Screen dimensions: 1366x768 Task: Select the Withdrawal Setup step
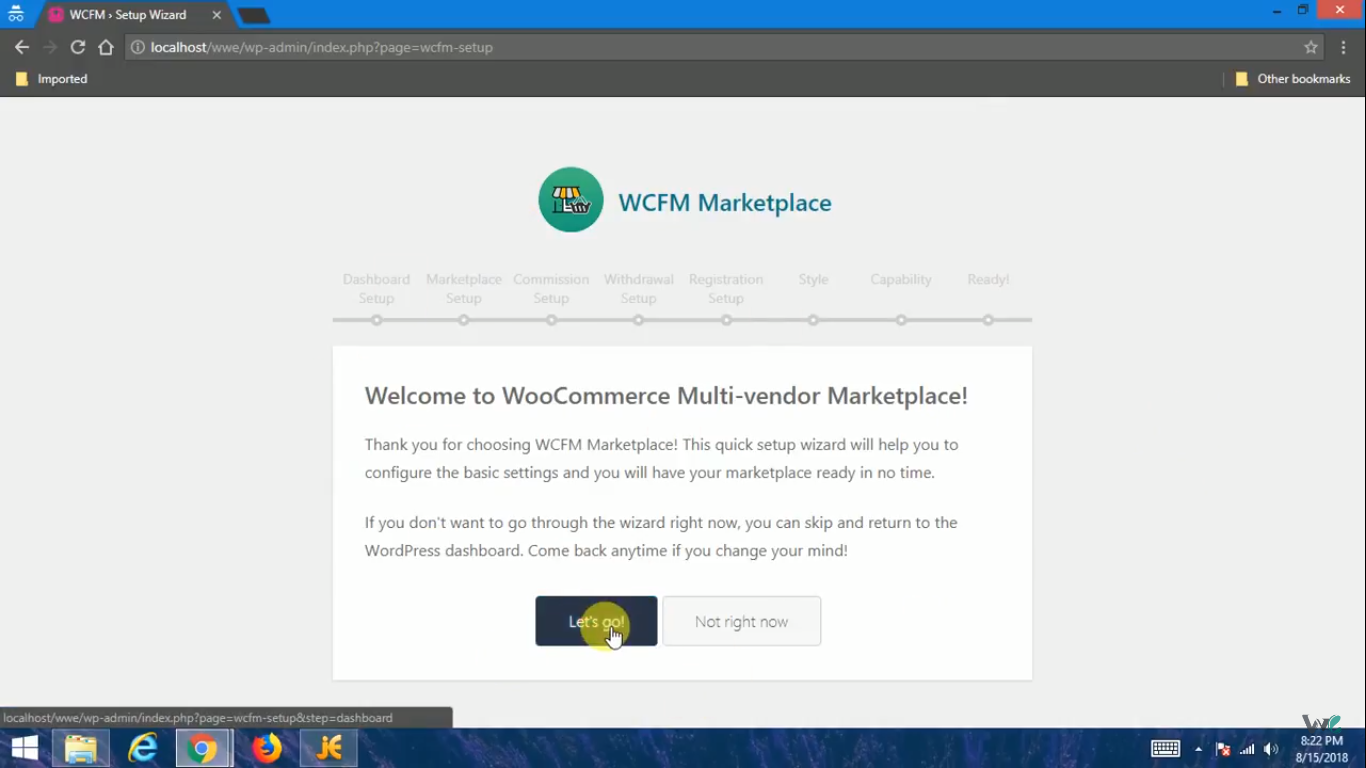638,288
